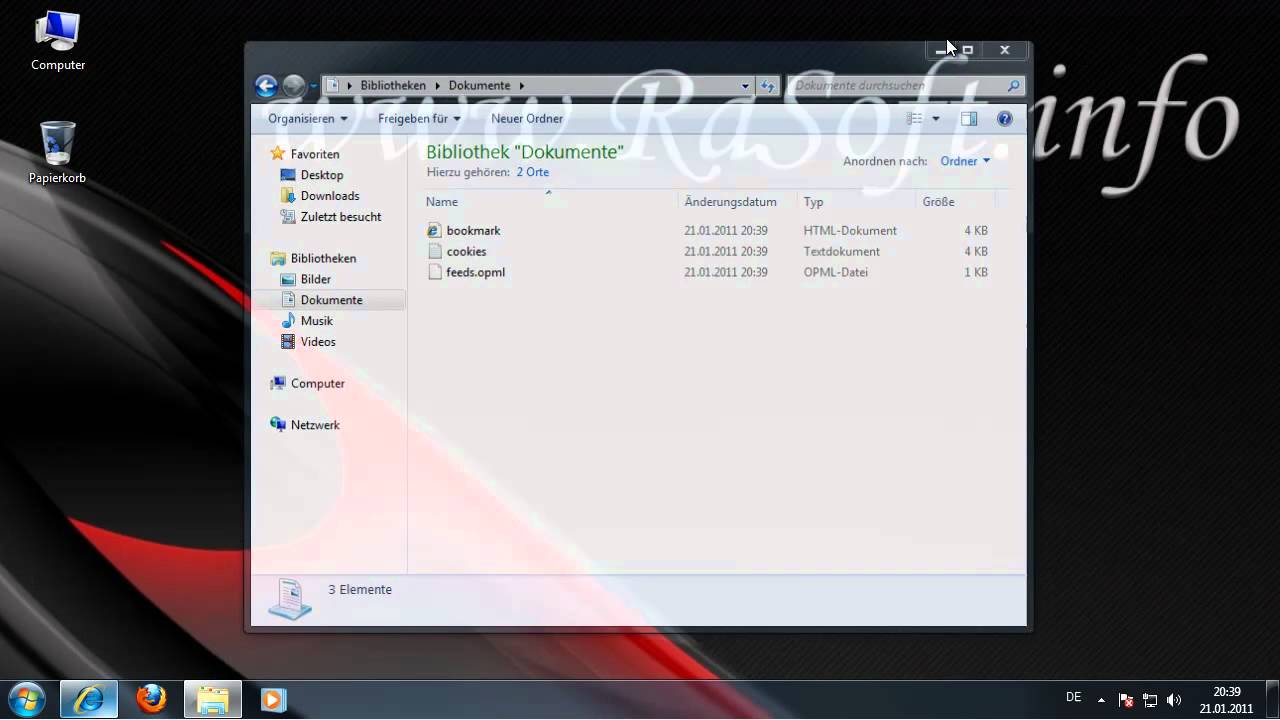Click the DE language indicator

tap(1073, 698)
